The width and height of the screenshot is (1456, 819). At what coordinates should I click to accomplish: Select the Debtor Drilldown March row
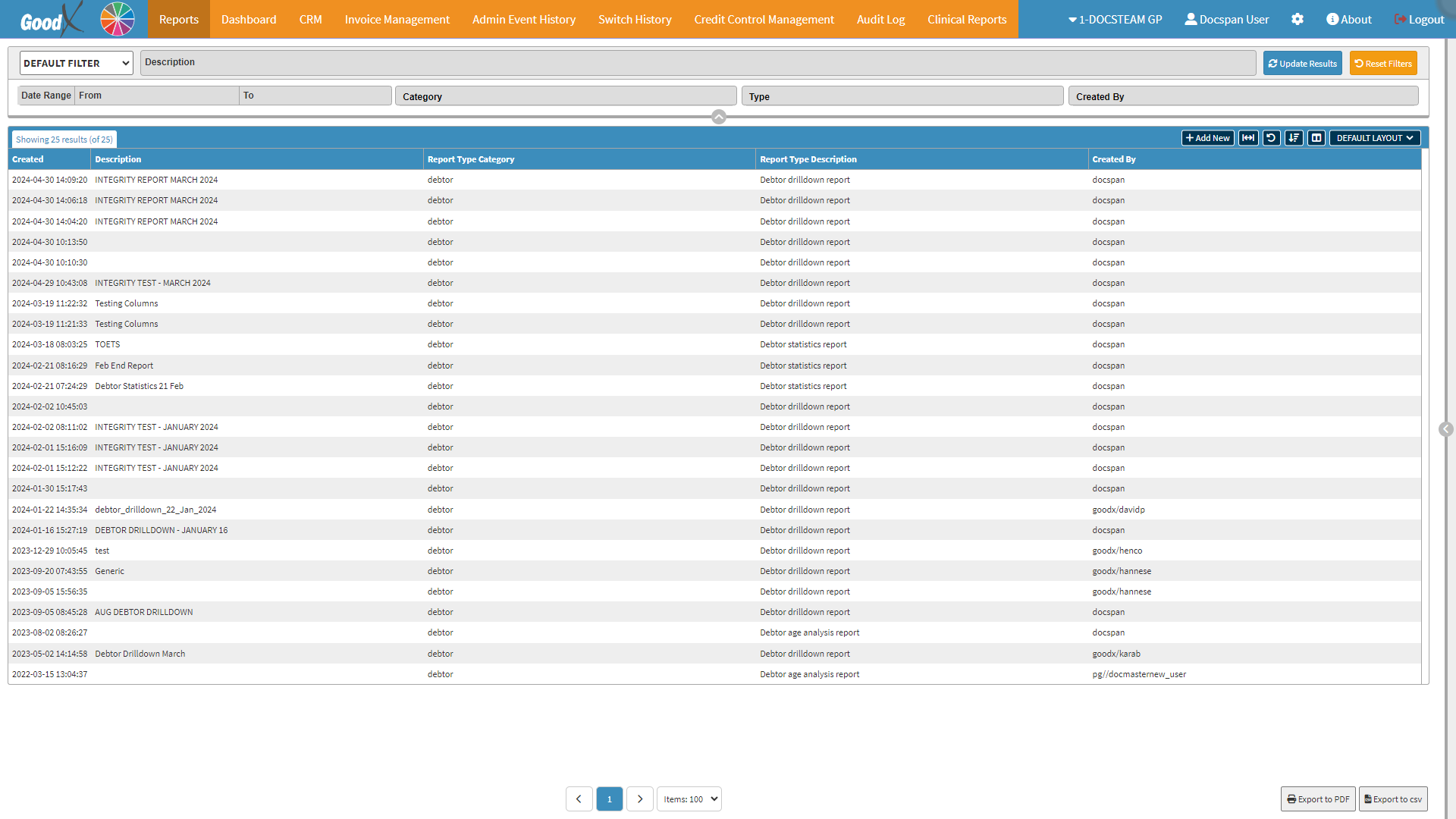tap(714, 654)
